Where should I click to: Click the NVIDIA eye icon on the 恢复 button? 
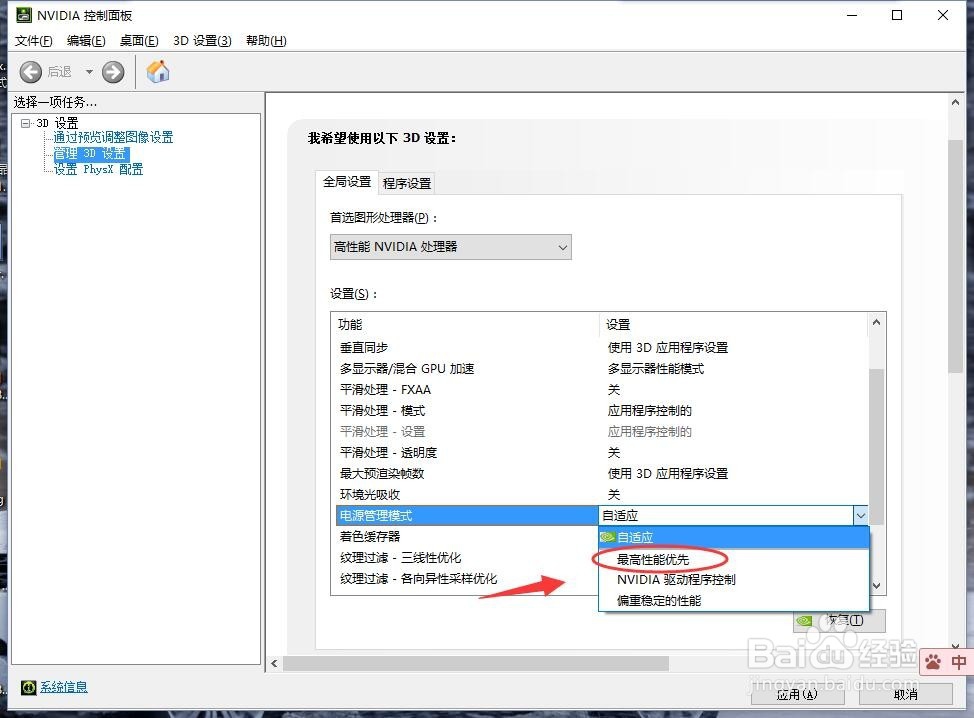coord(806,621)
